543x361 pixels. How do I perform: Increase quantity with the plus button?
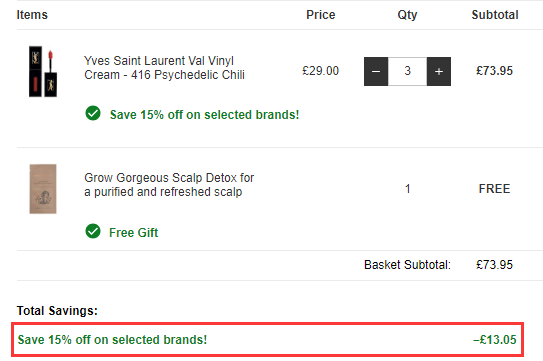[439, 71]
